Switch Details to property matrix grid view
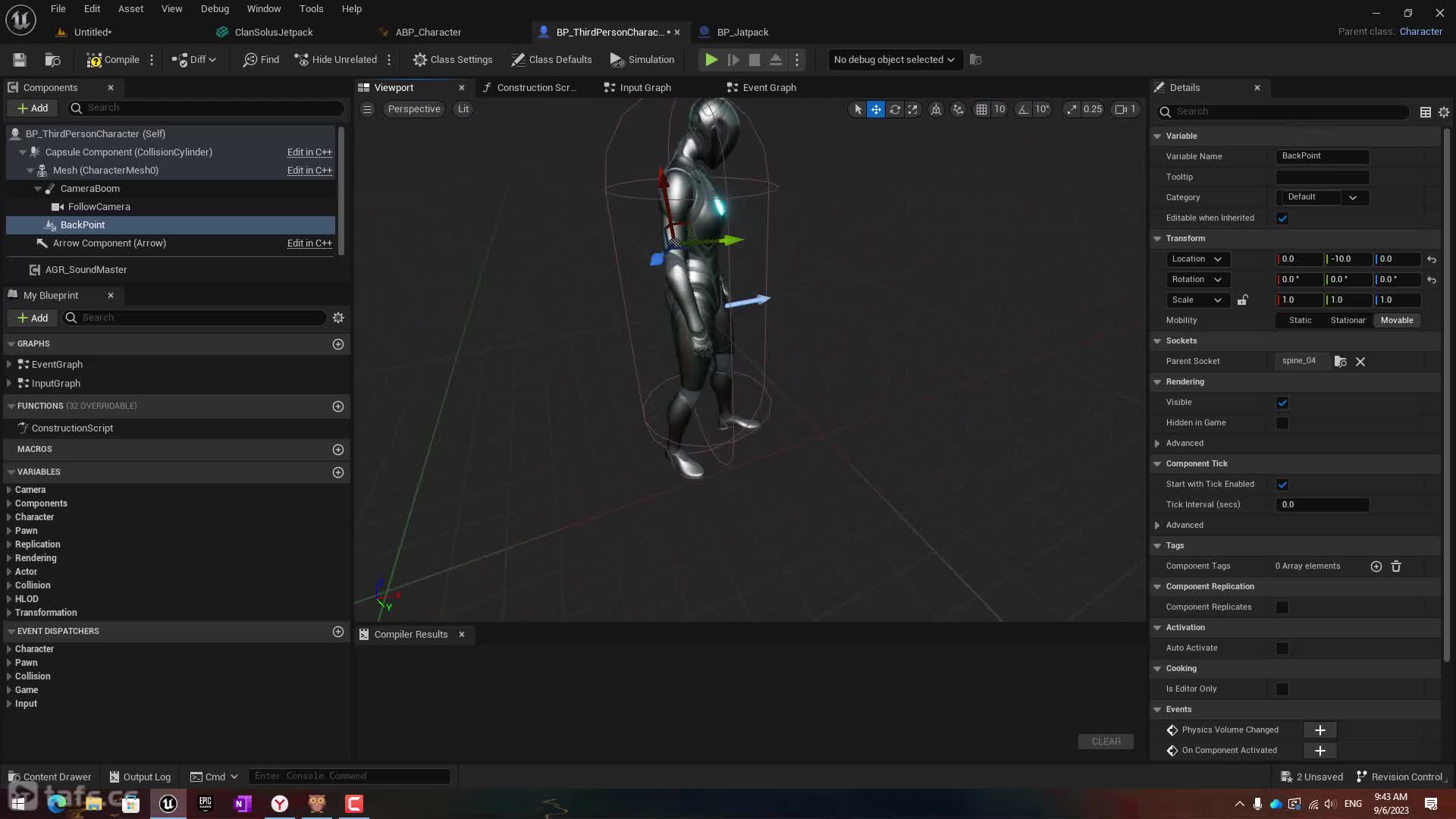 (1426, 112)
